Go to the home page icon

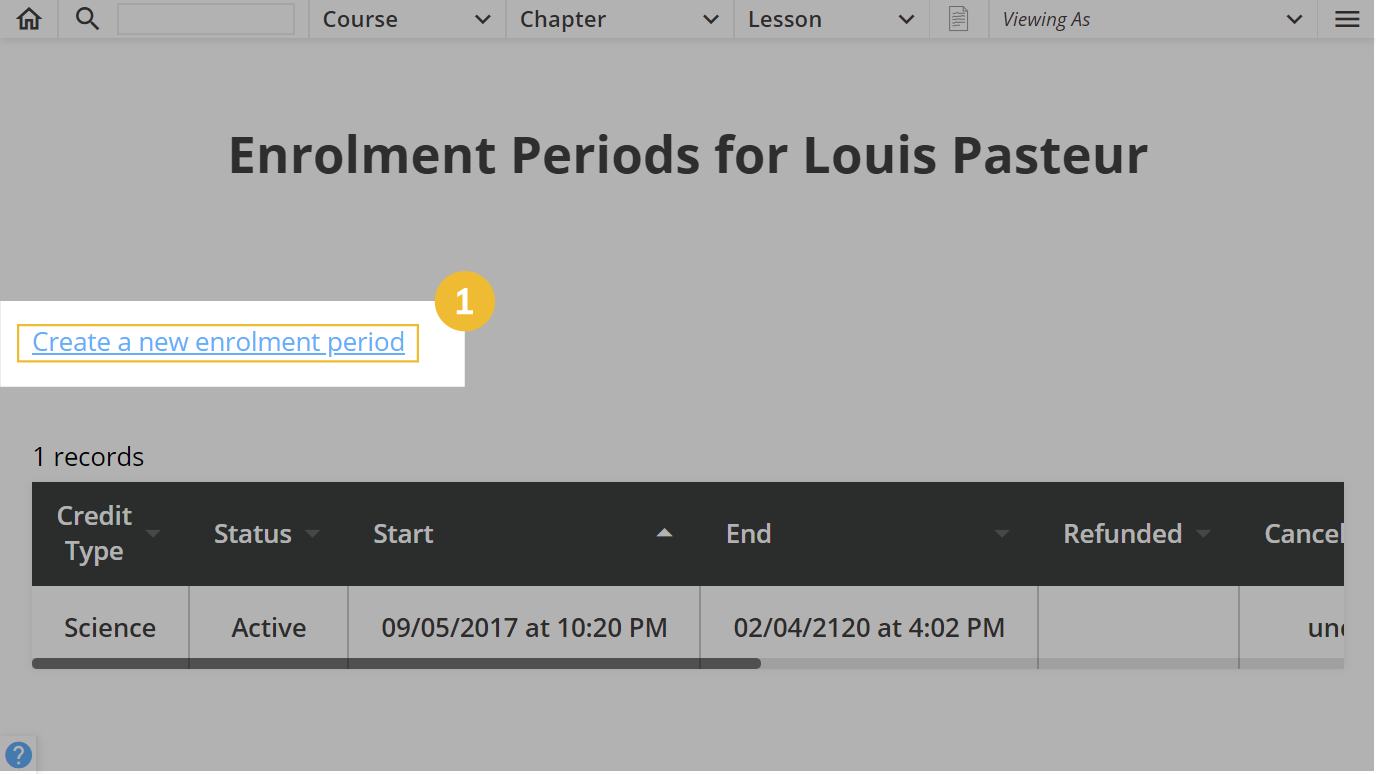[29, 19]
